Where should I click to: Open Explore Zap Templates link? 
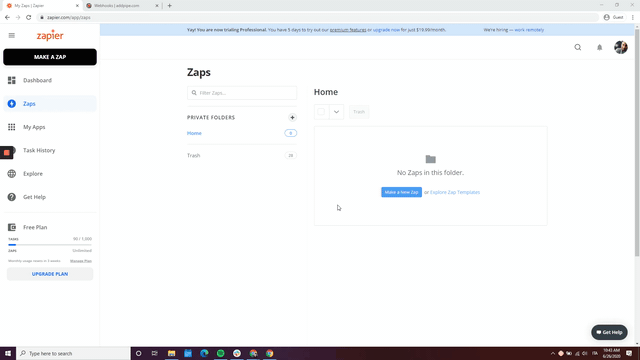455,192
